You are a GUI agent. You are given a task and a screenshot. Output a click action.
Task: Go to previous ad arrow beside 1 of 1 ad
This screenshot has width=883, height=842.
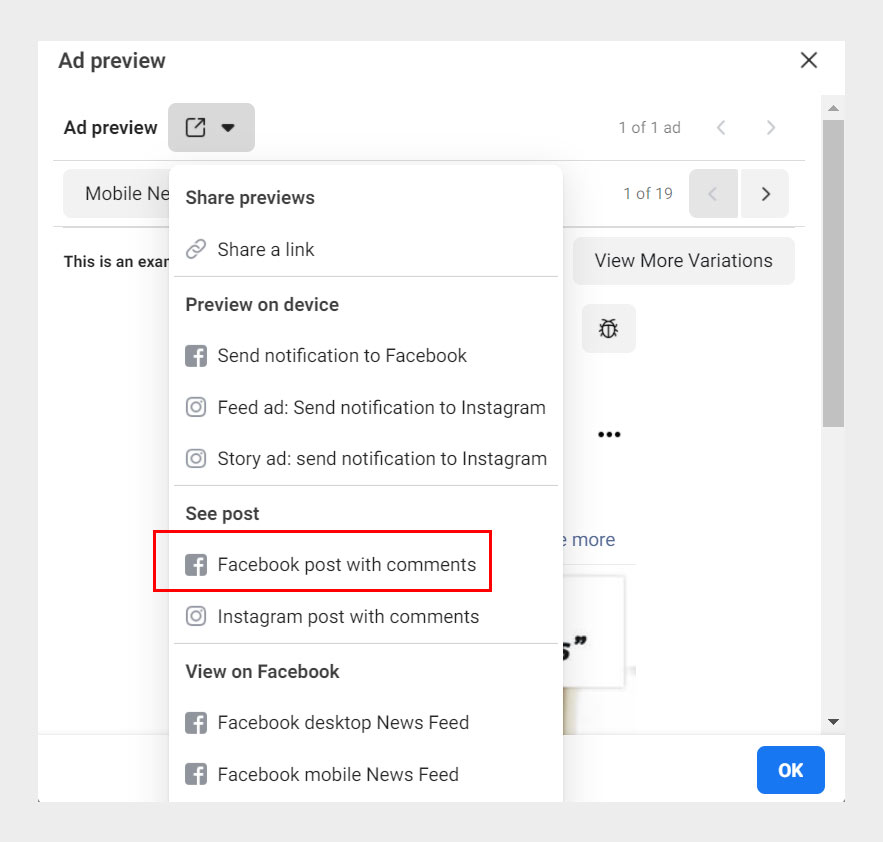pos(721,128)
